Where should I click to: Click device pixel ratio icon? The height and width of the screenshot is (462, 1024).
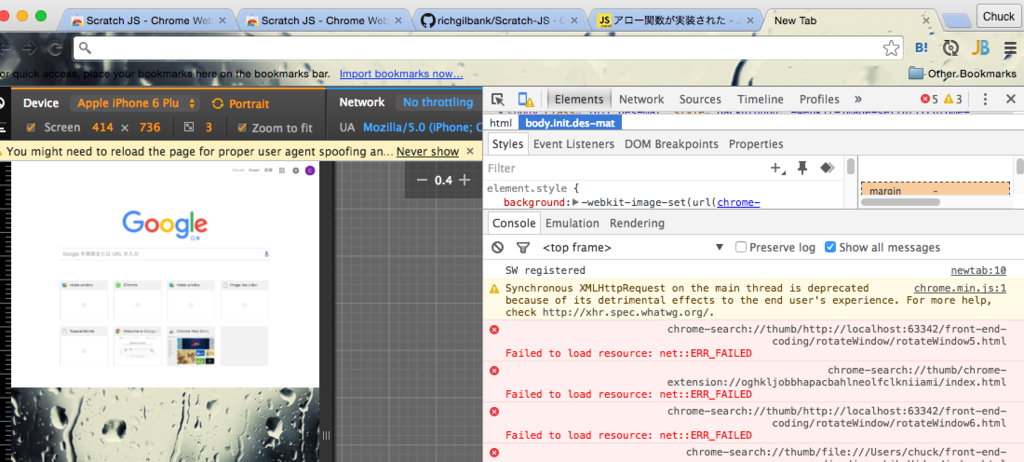coord(189,127)
